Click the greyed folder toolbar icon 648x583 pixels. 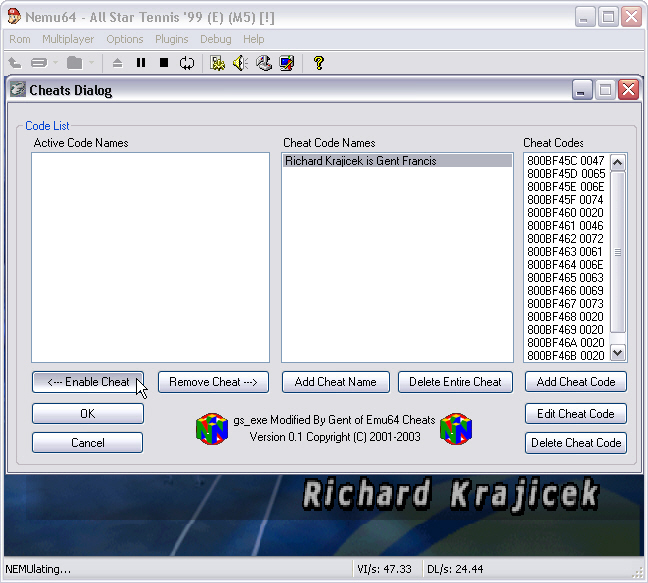pyautogui.click(x=75, y=63)
